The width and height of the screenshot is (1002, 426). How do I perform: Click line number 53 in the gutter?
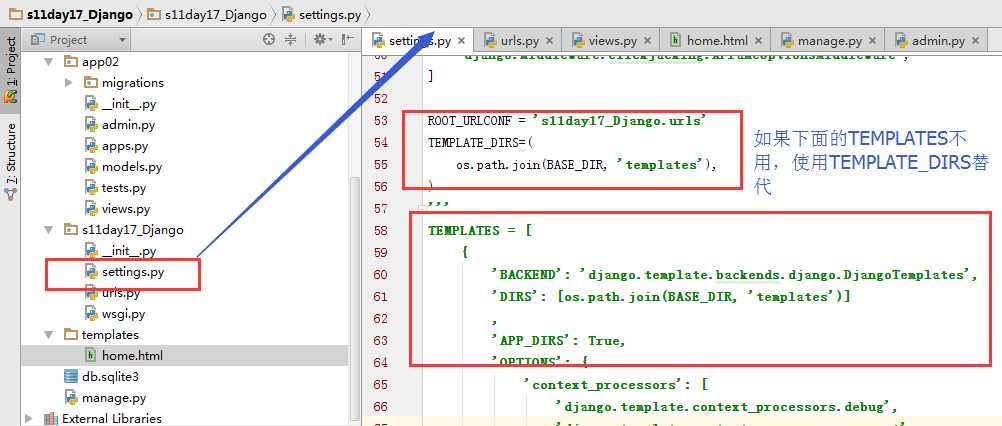click(381, 121)
